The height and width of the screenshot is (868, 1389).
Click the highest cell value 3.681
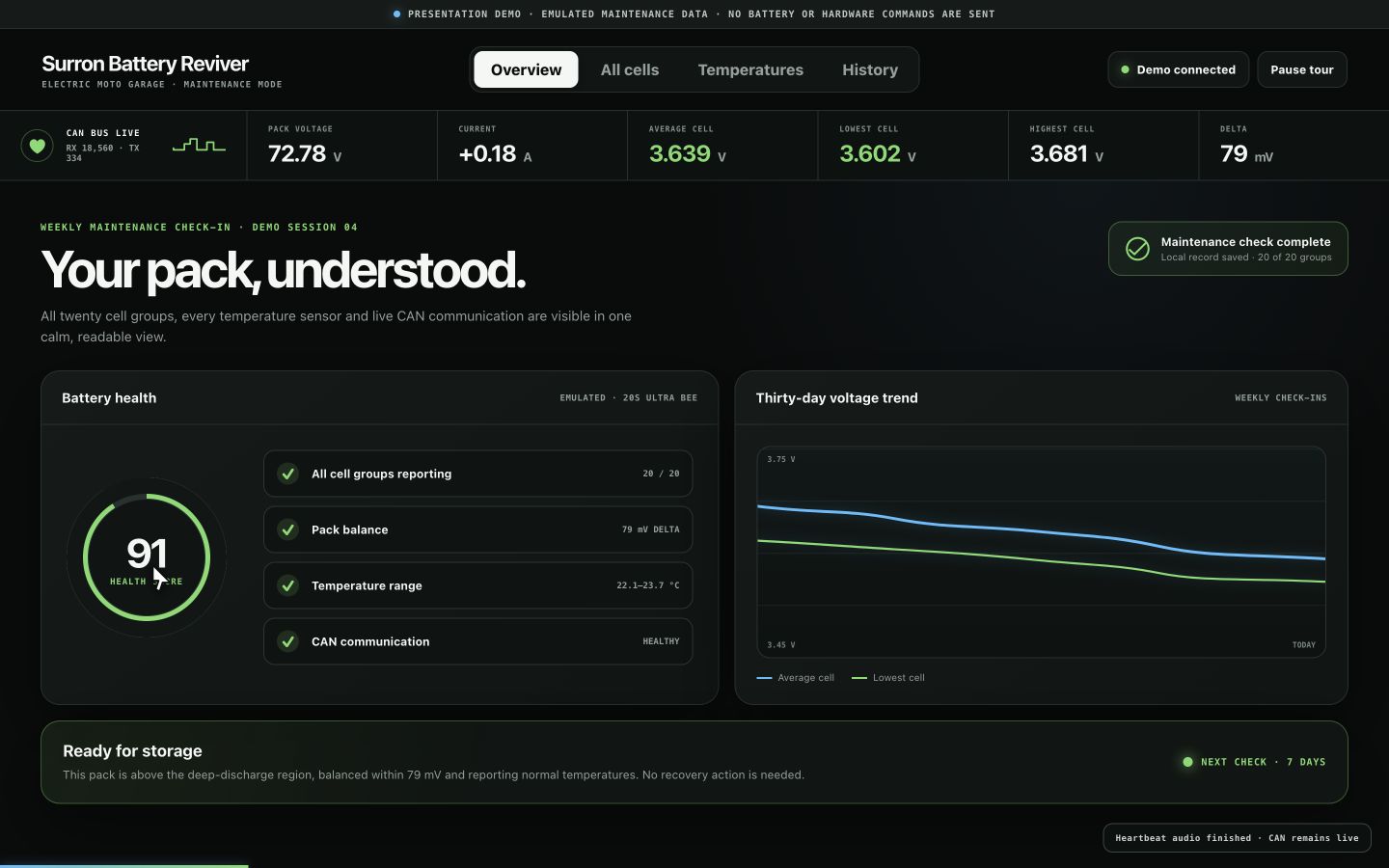[x=1059, y=153]
